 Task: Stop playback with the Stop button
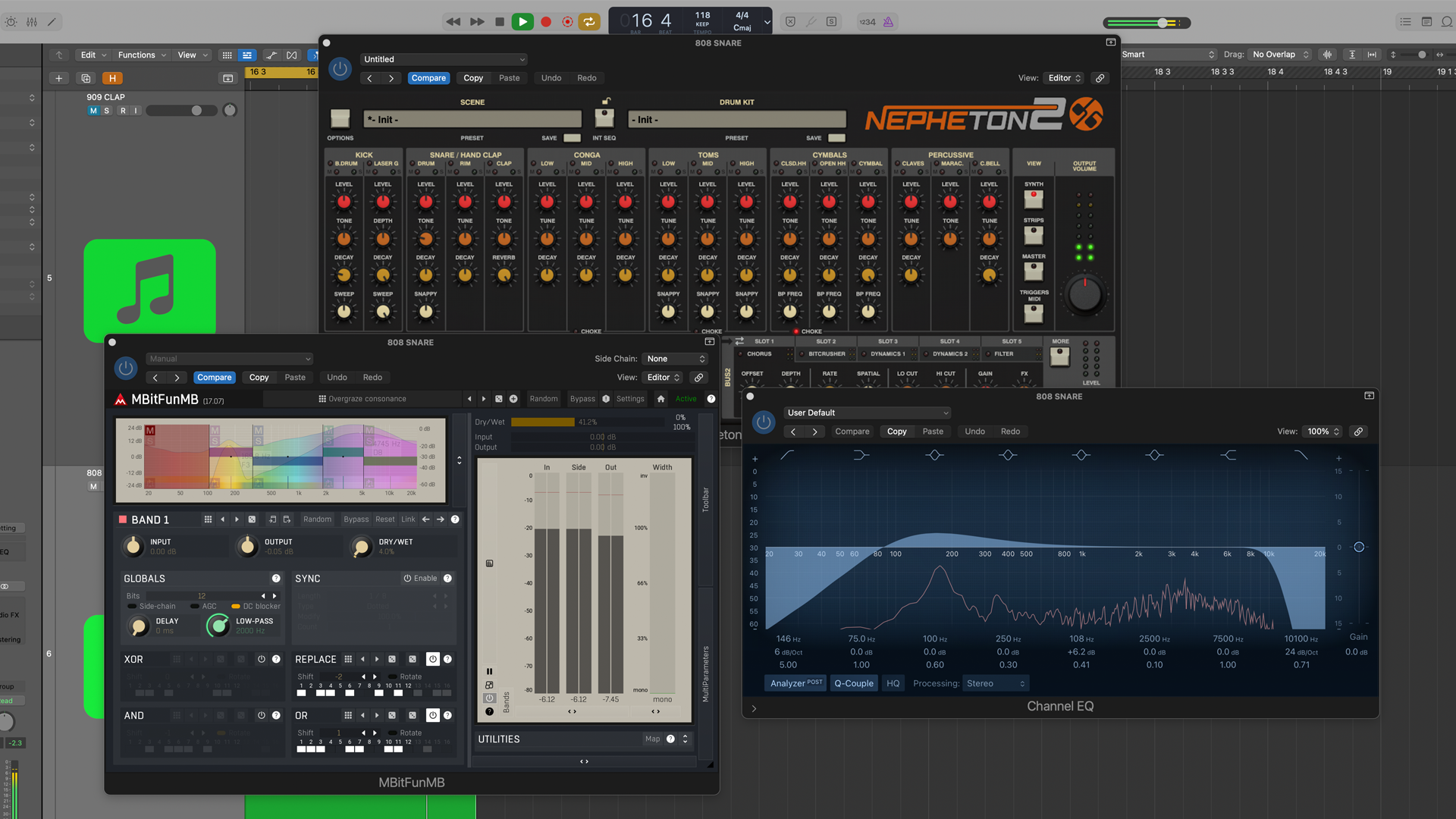[x=499, y=22]
